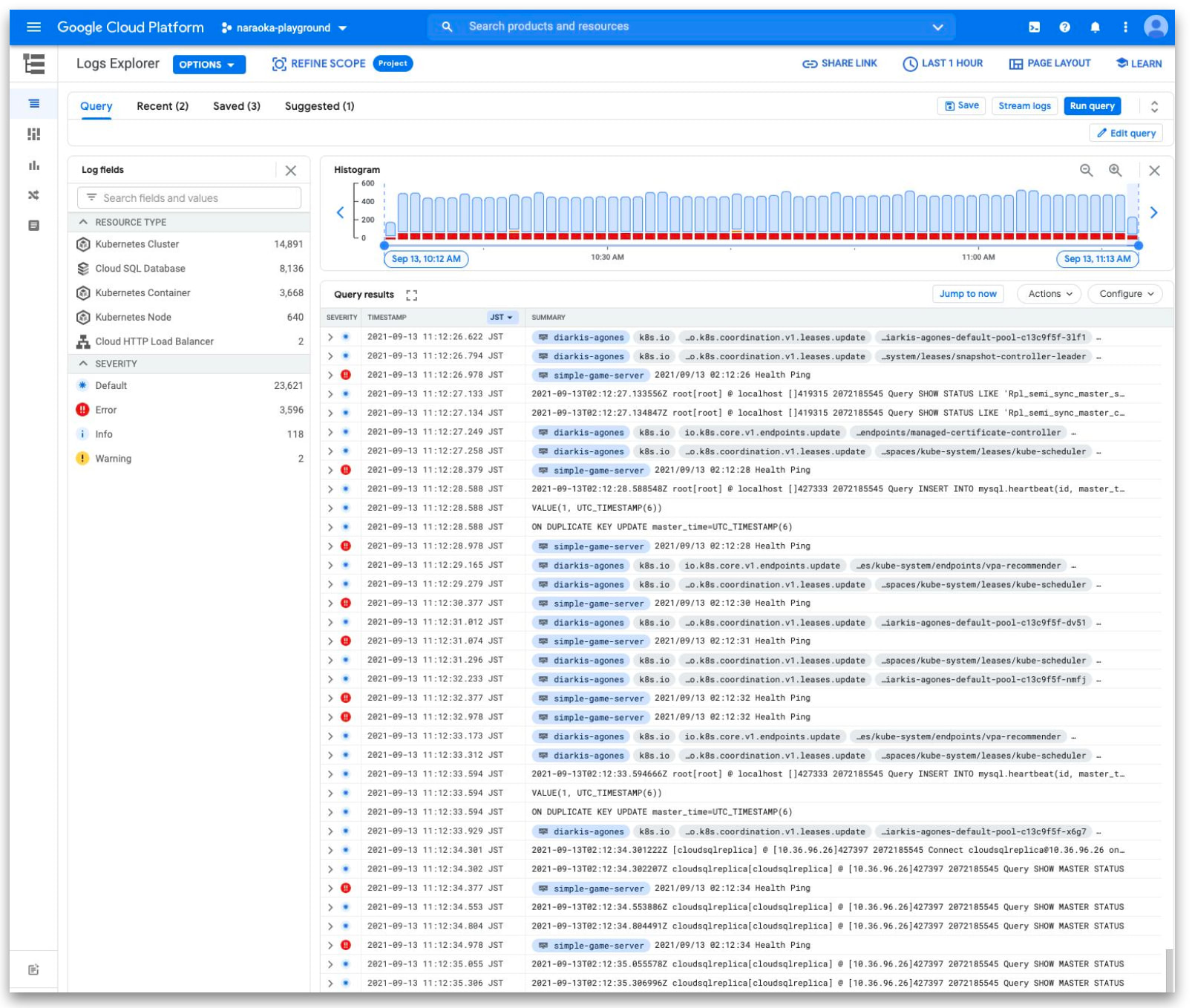Filter by Kubernetes Cluster resource type
1192x1008 pixels.
(x=189, y=244)
